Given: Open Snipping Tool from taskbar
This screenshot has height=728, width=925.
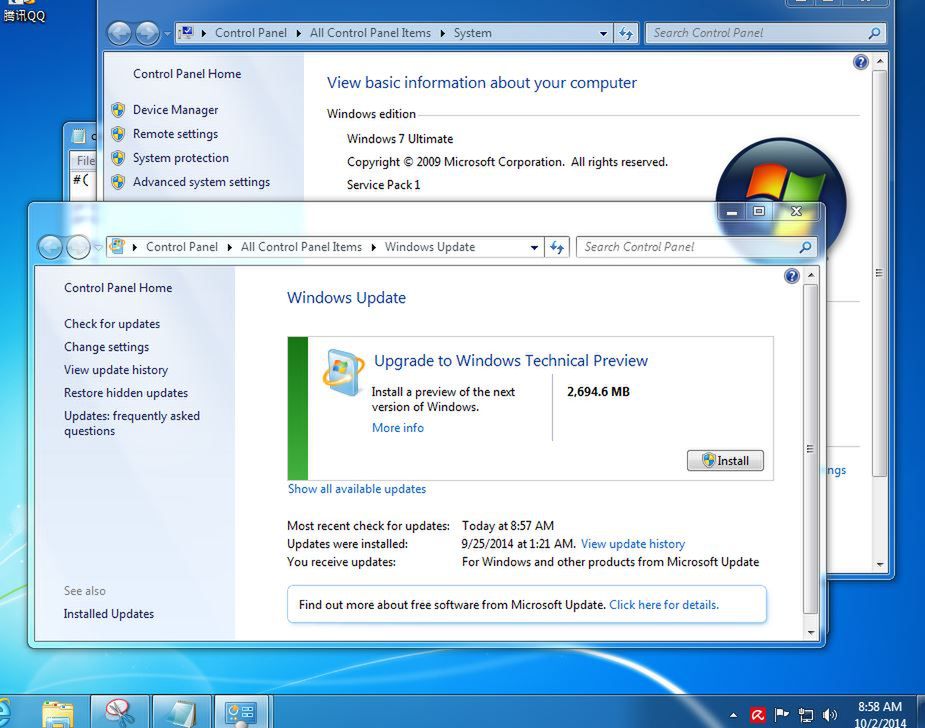Looking at the screenshot, I should [x=120, y=712].
